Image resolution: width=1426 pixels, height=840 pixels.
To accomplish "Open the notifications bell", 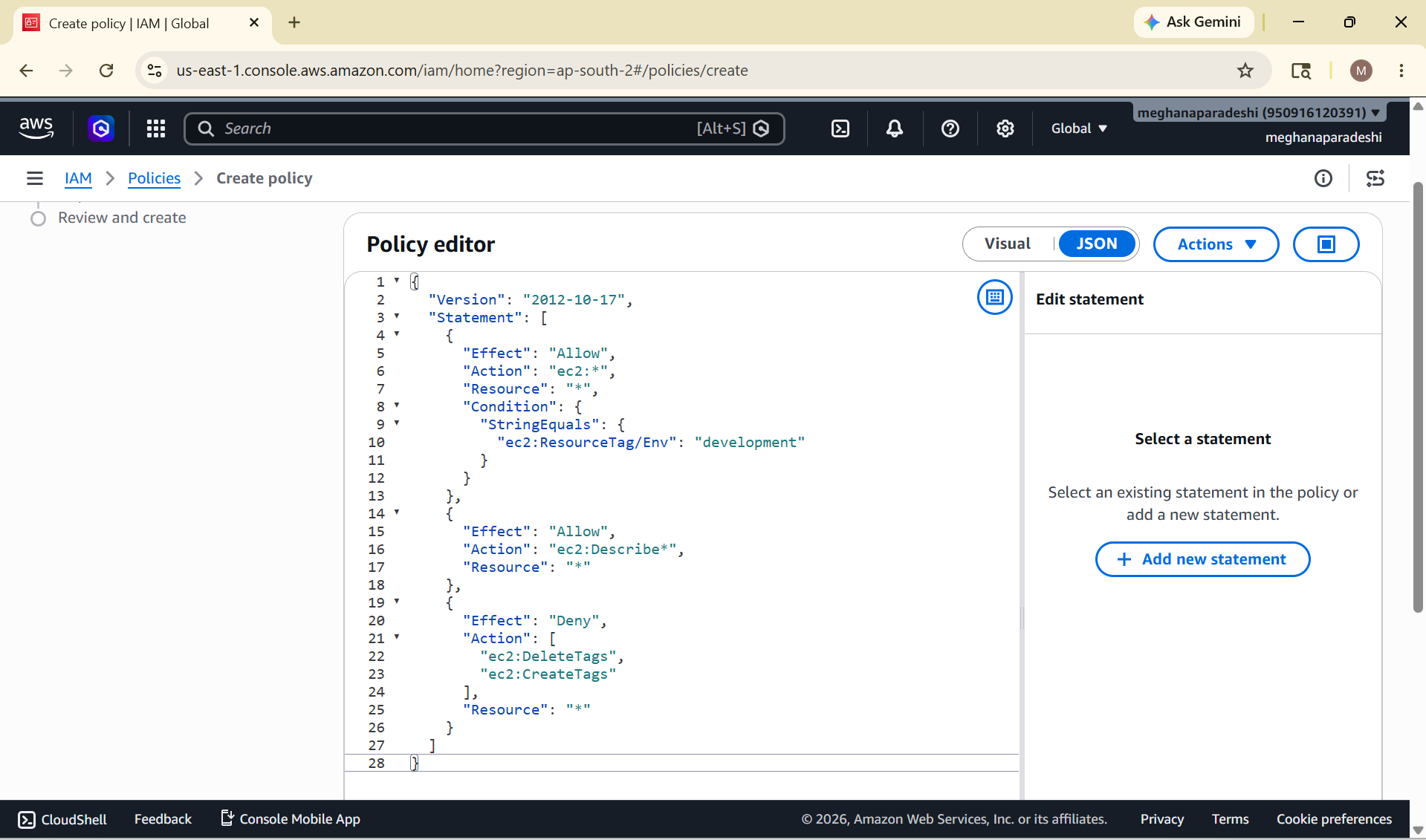I will pyautogui.click(x=895, y=128).
